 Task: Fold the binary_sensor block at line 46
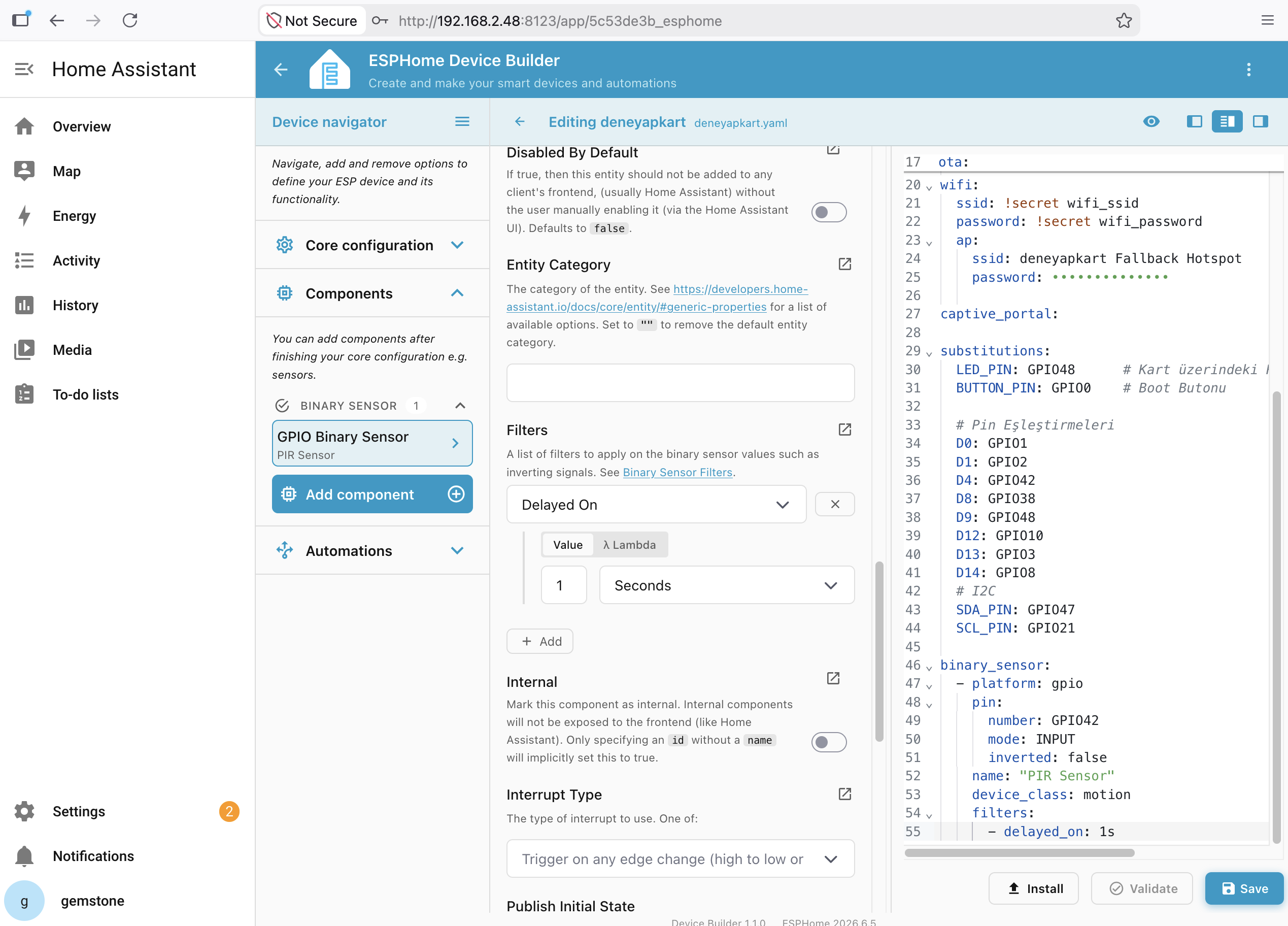[x=929, y=667]
